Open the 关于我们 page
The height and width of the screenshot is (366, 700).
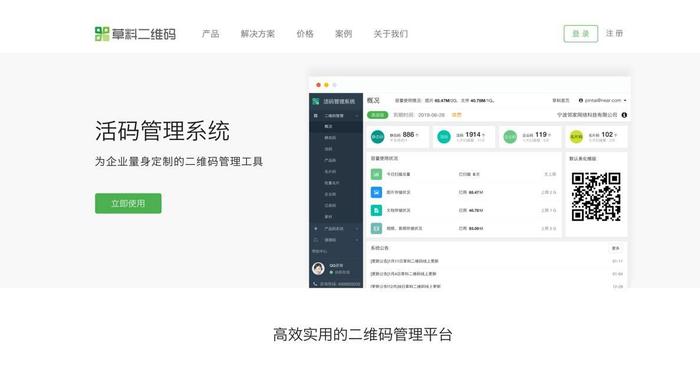pyautogui.click(x=391, y=33)
